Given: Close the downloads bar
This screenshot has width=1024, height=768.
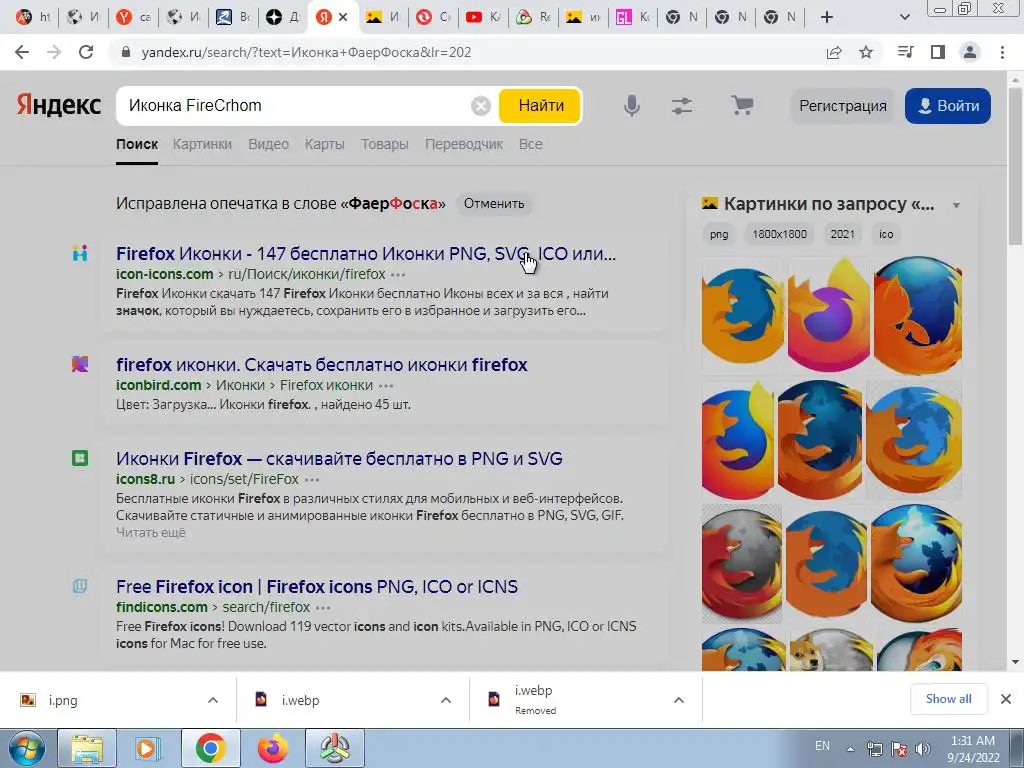Looking at the screenshot, I should coord(1006,699).
